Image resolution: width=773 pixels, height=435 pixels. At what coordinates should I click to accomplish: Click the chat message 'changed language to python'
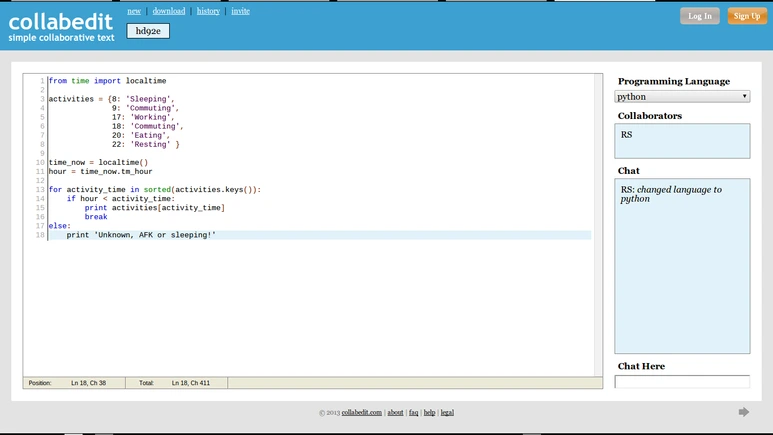point(671,194)
